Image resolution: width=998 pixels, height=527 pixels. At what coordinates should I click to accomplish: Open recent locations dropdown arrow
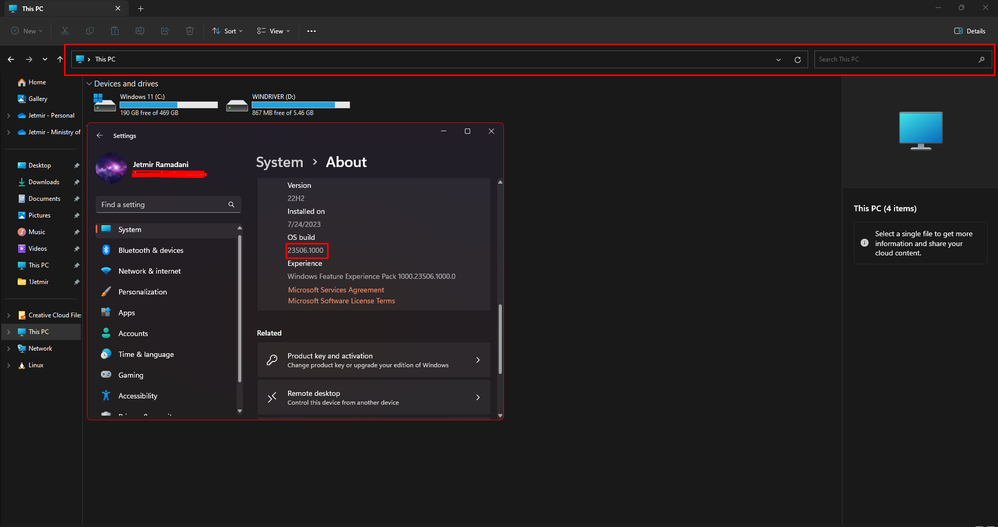point(45,59)
